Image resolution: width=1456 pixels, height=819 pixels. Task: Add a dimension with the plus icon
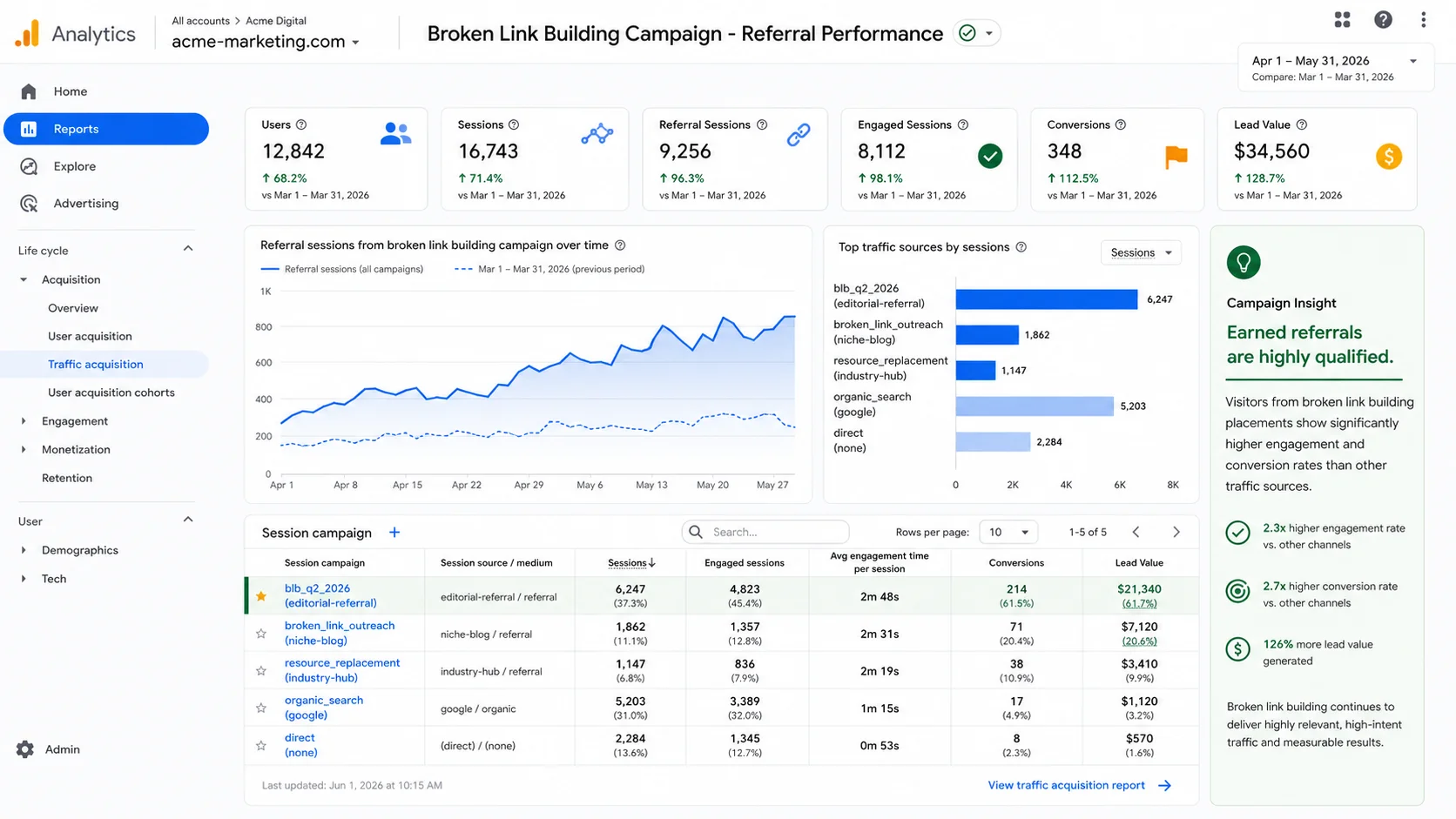(x=394, y=533)
